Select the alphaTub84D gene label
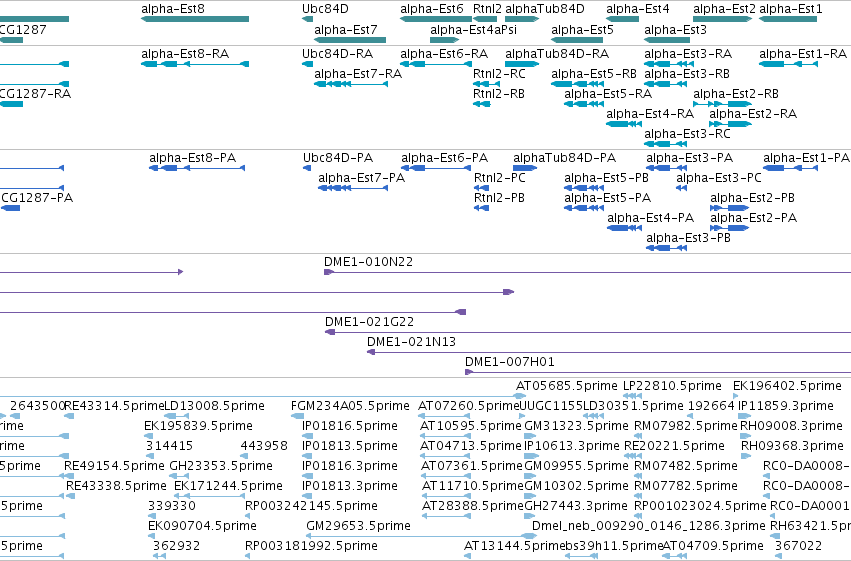The image size is (851, 561). [x=544, y=9]
